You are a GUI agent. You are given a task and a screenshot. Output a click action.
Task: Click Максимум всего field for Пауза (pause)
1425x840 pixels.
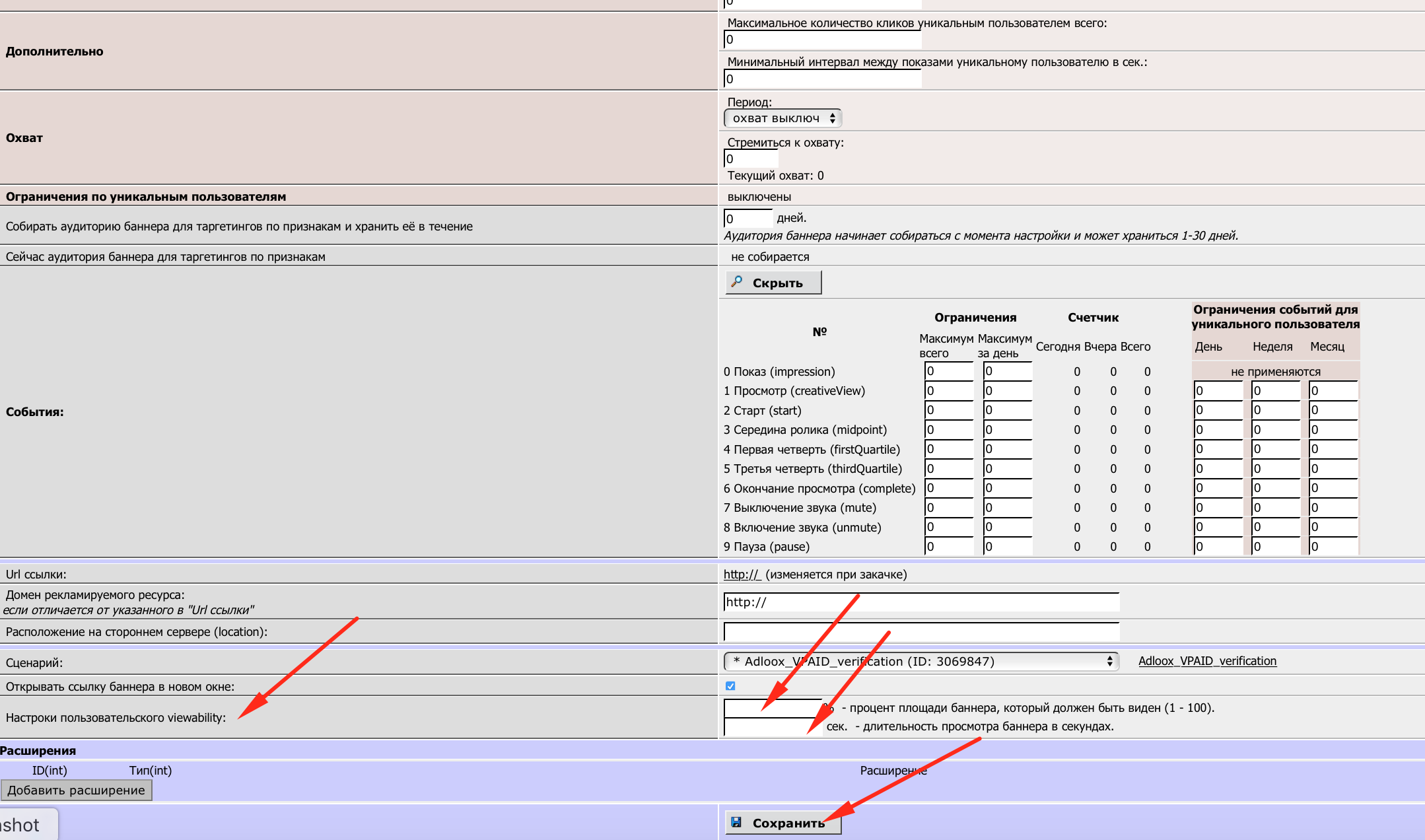pos(950,547)
